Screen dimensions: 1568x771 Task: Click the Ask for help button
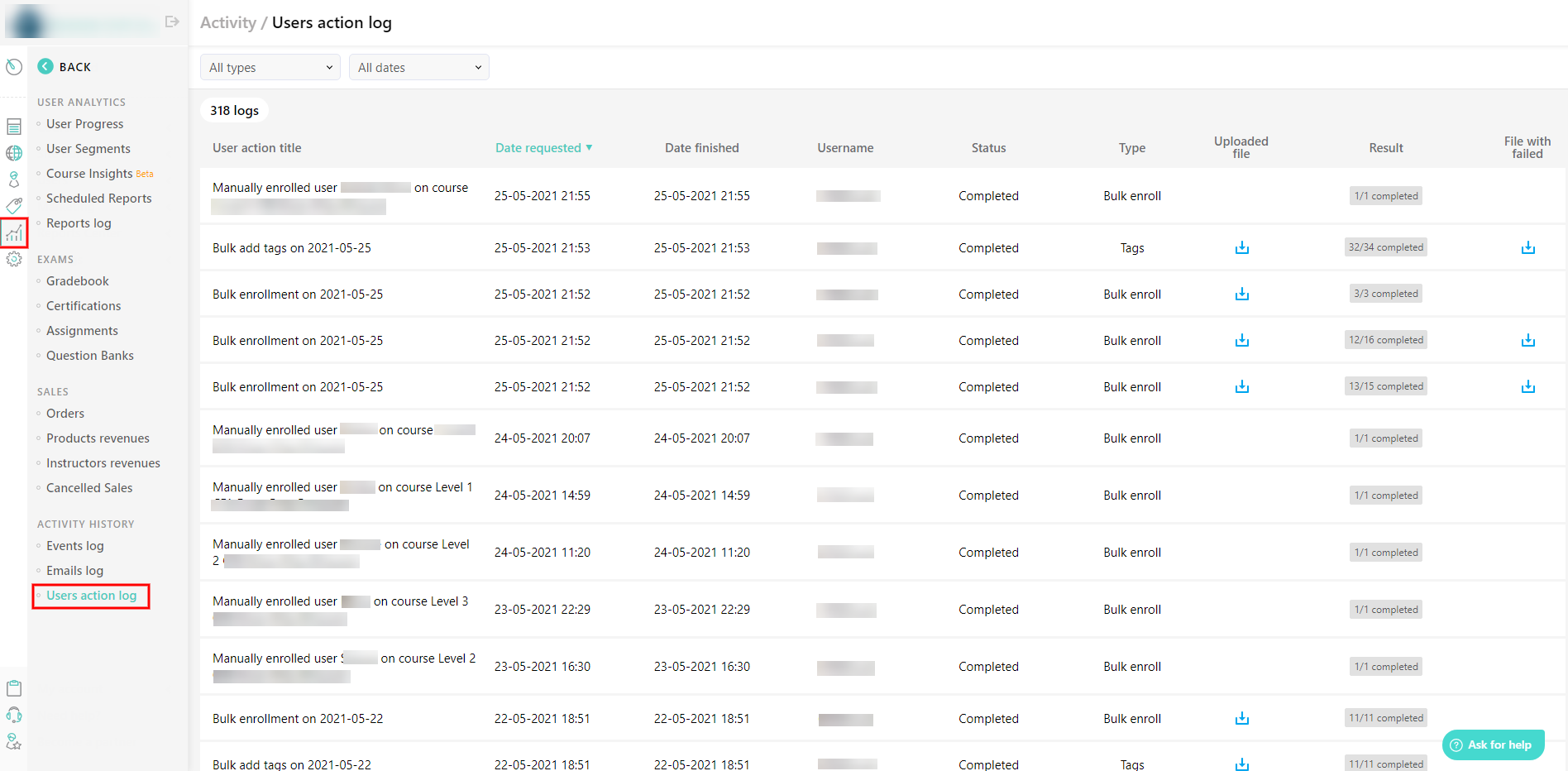tap(1493, 745)
